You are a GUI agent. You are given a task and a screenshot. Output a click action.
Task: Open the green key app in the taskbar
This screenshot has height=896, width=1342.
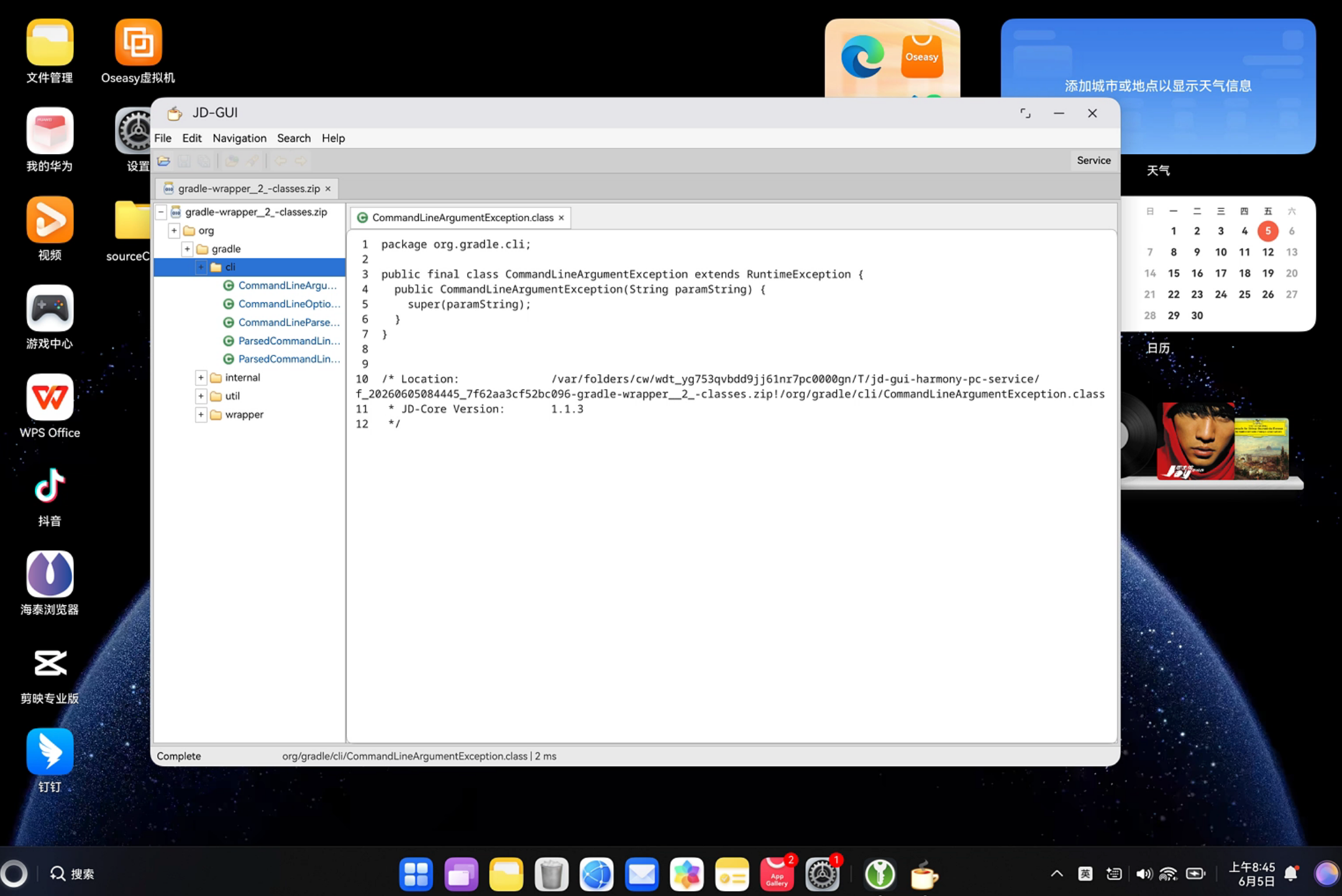880,874
